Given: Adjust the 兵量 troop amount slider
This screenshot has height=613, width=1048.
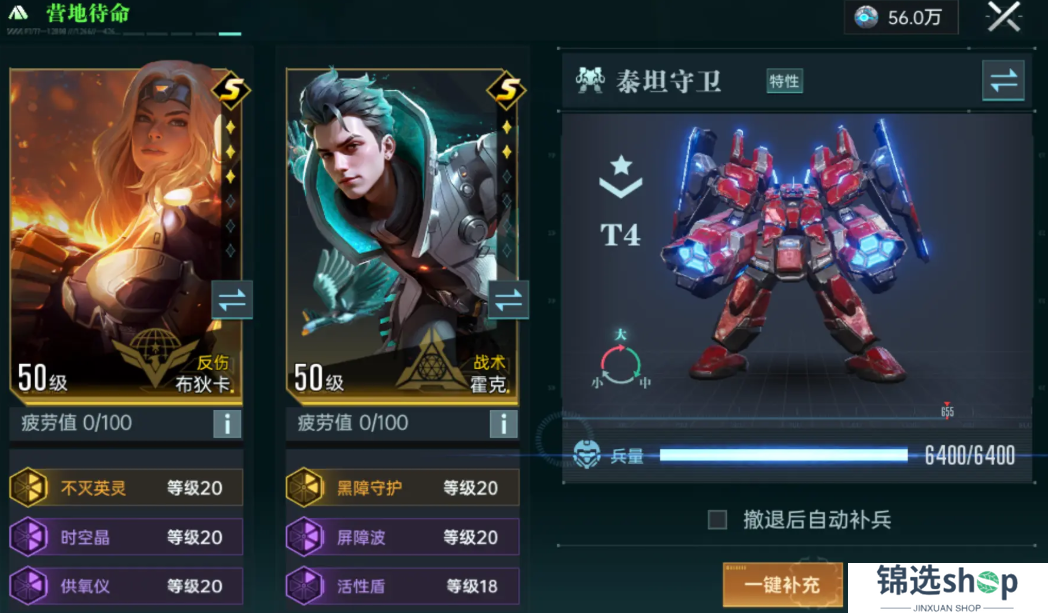Looking at the screenshot, I should pos(783,455).
